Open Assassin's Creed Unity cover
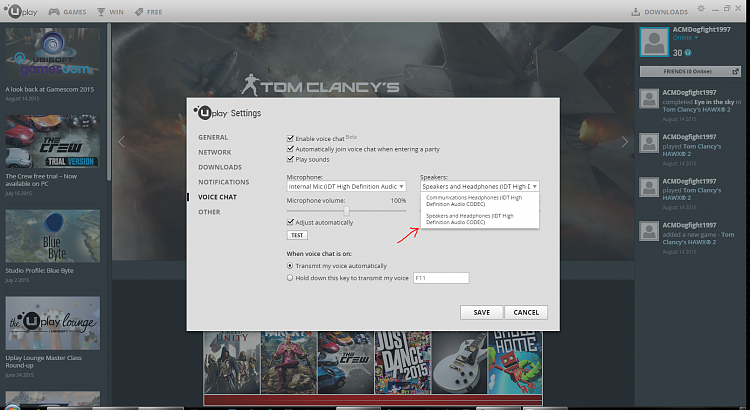The height and width of the screenshot is (410, 750). tap(232, 363)
